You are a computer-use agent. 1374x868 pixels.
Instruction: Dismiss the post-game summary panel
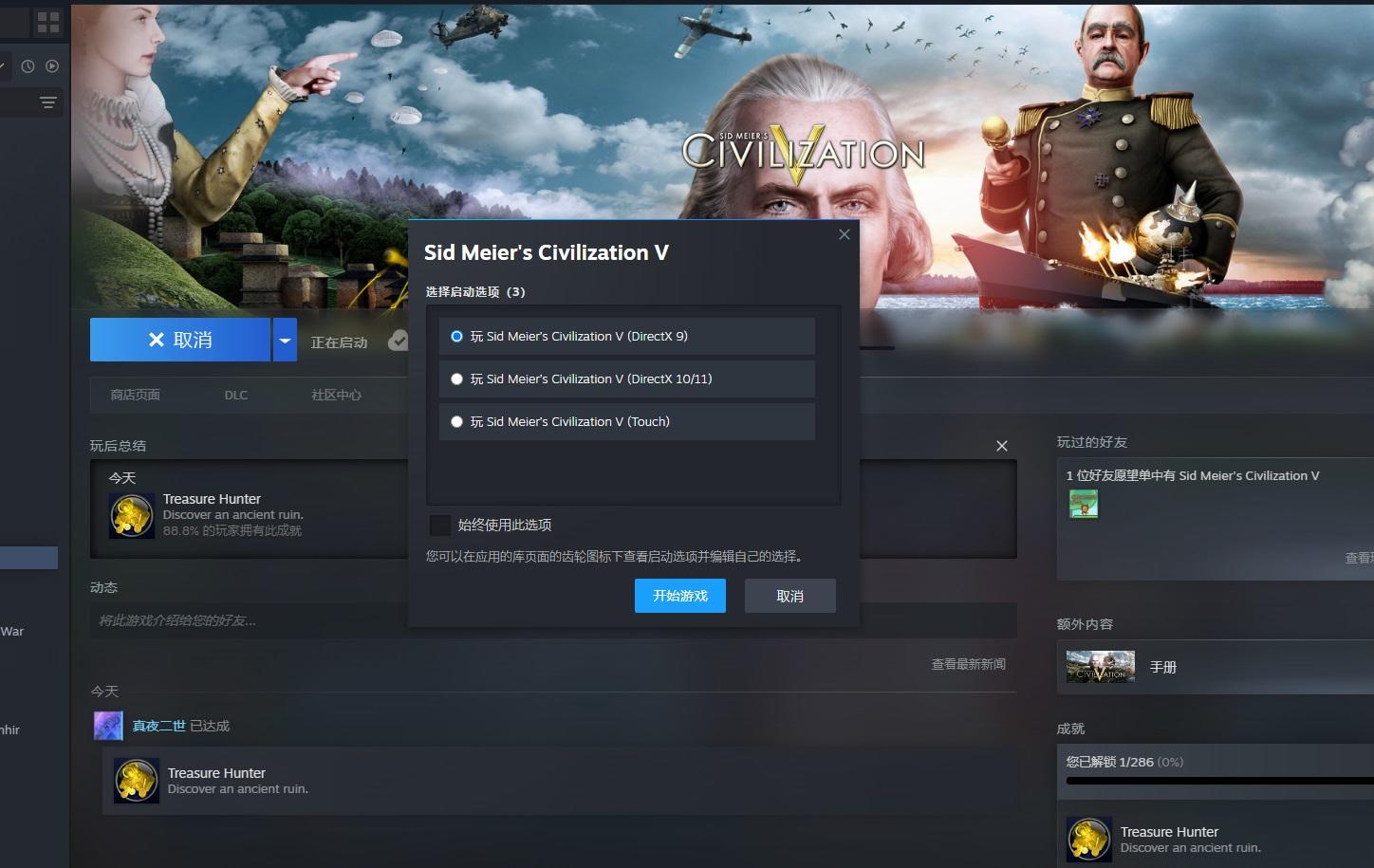coord(1001,446)
